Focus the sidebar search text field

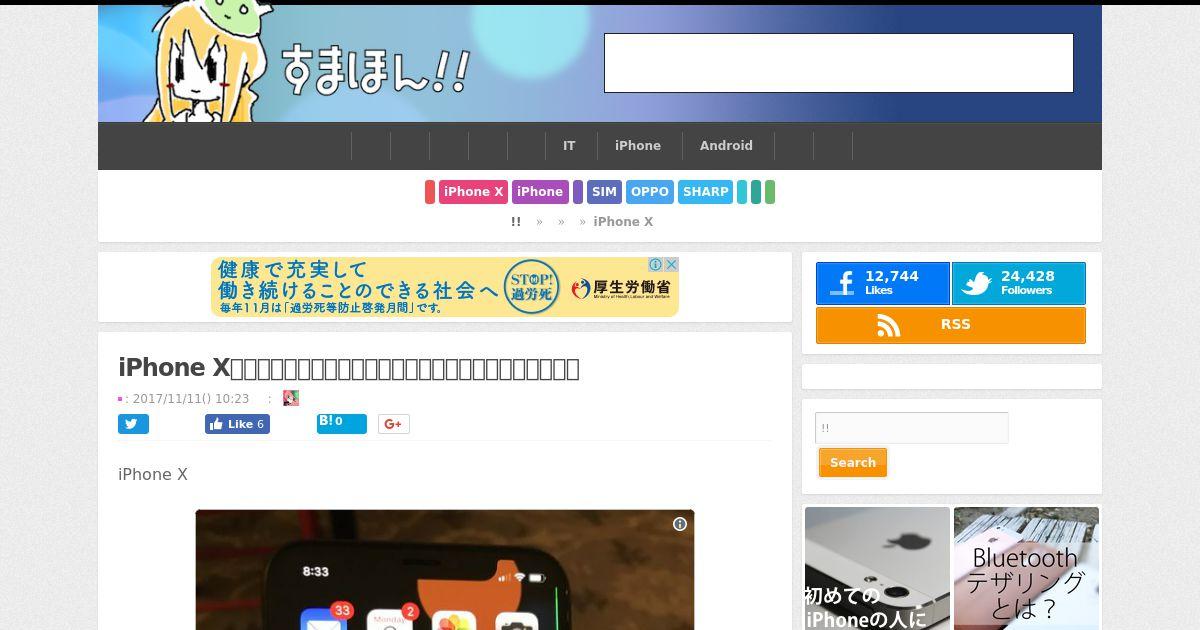click(x=911, y=428)
